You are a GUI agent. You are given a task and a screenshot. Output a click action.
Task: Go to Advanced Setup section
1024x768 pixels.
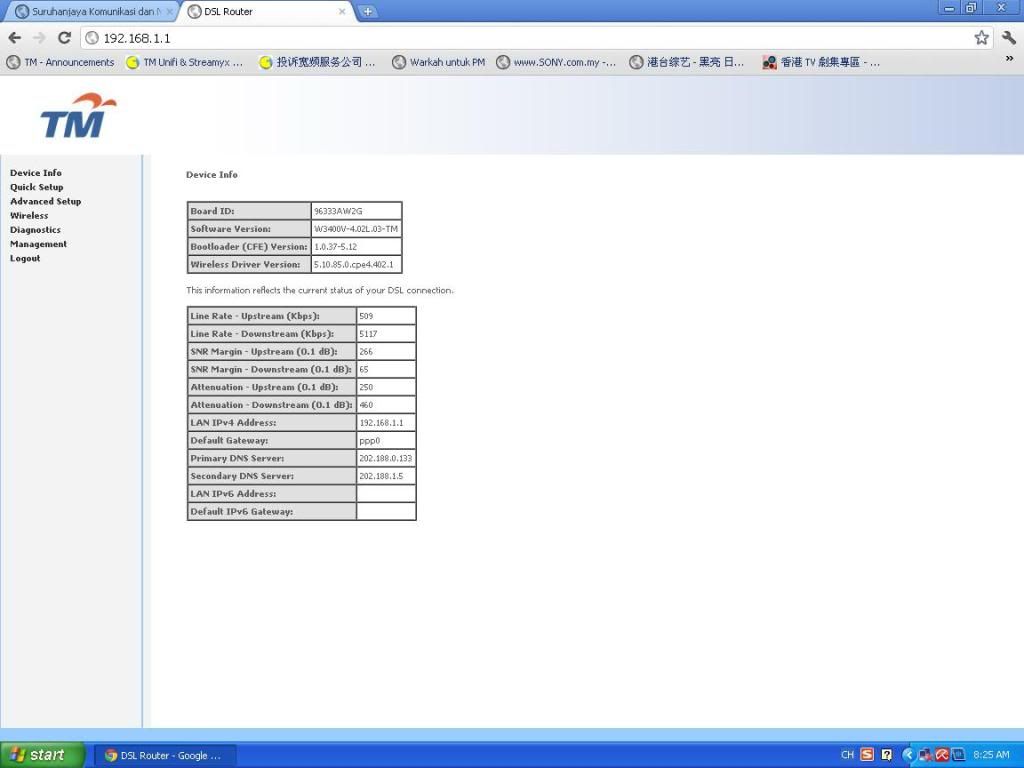46,201
